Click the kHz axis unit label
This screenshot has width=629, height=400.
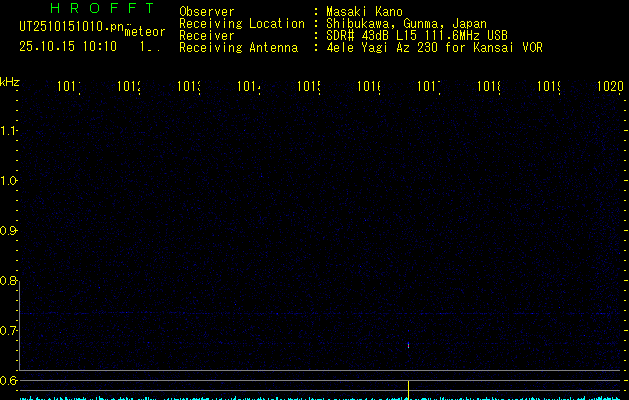(10, 81)
